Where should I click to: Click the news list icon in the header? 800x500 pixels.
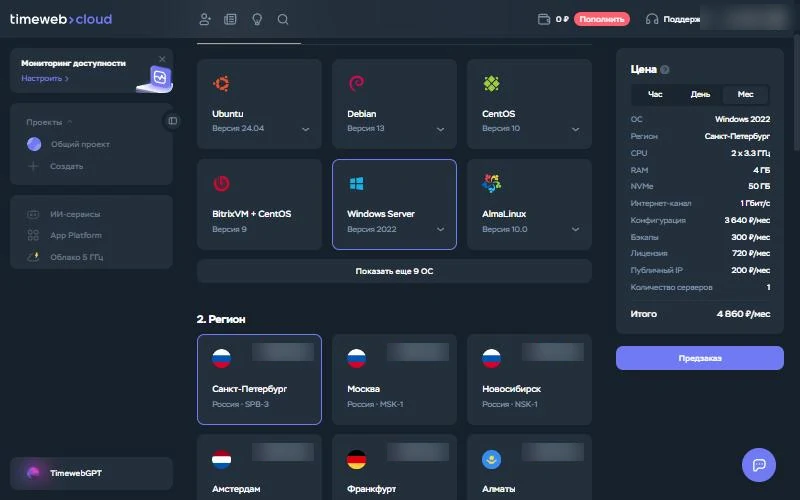coord(230,19)
